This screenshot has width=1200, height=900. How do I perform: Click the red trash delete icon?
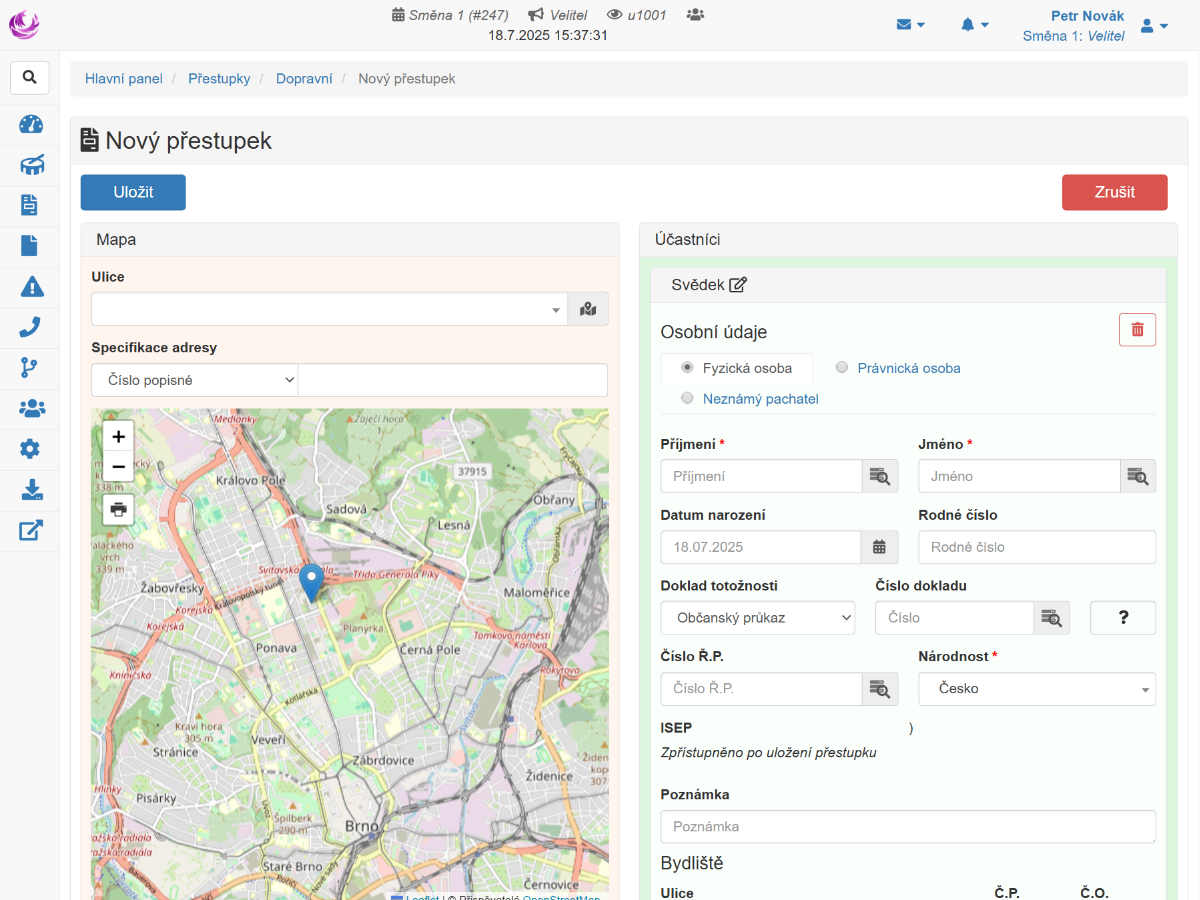(x=1137, y=329)
